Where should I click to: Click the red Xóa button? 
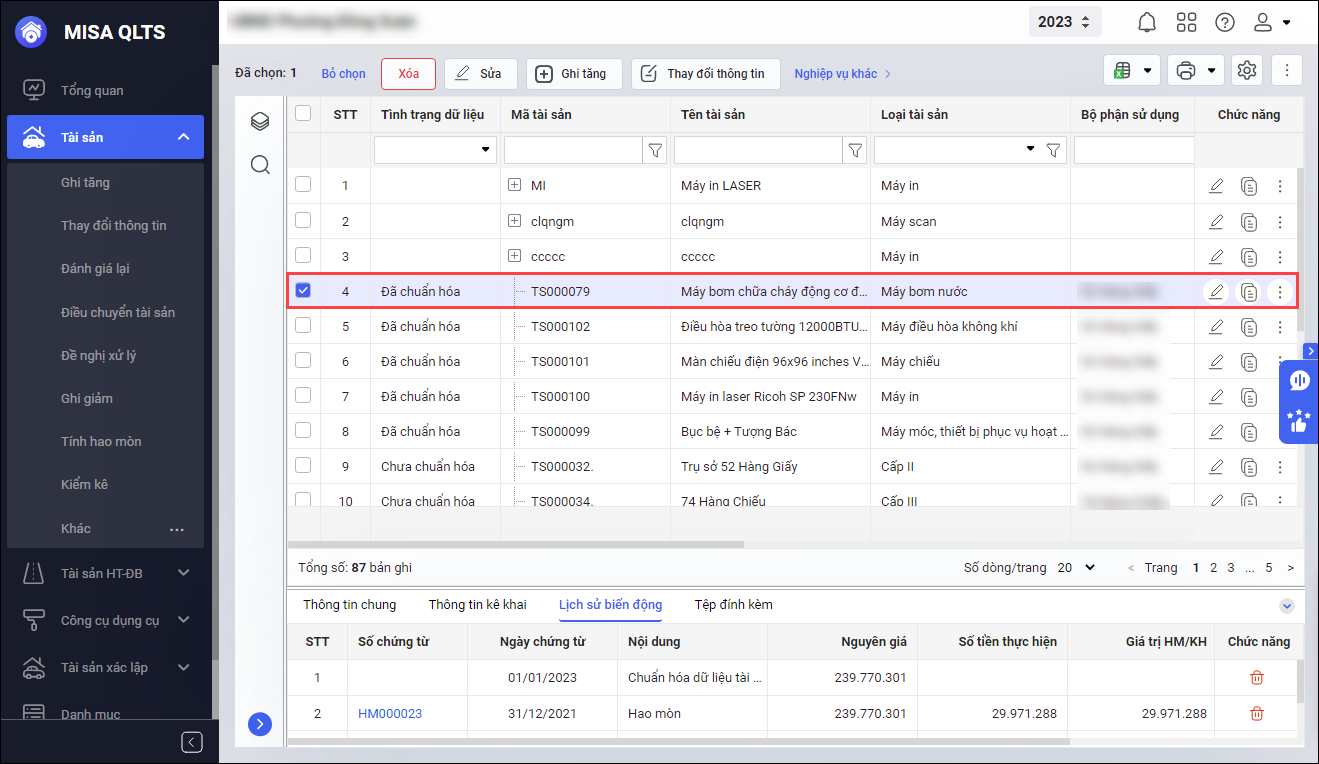[408, 73]
